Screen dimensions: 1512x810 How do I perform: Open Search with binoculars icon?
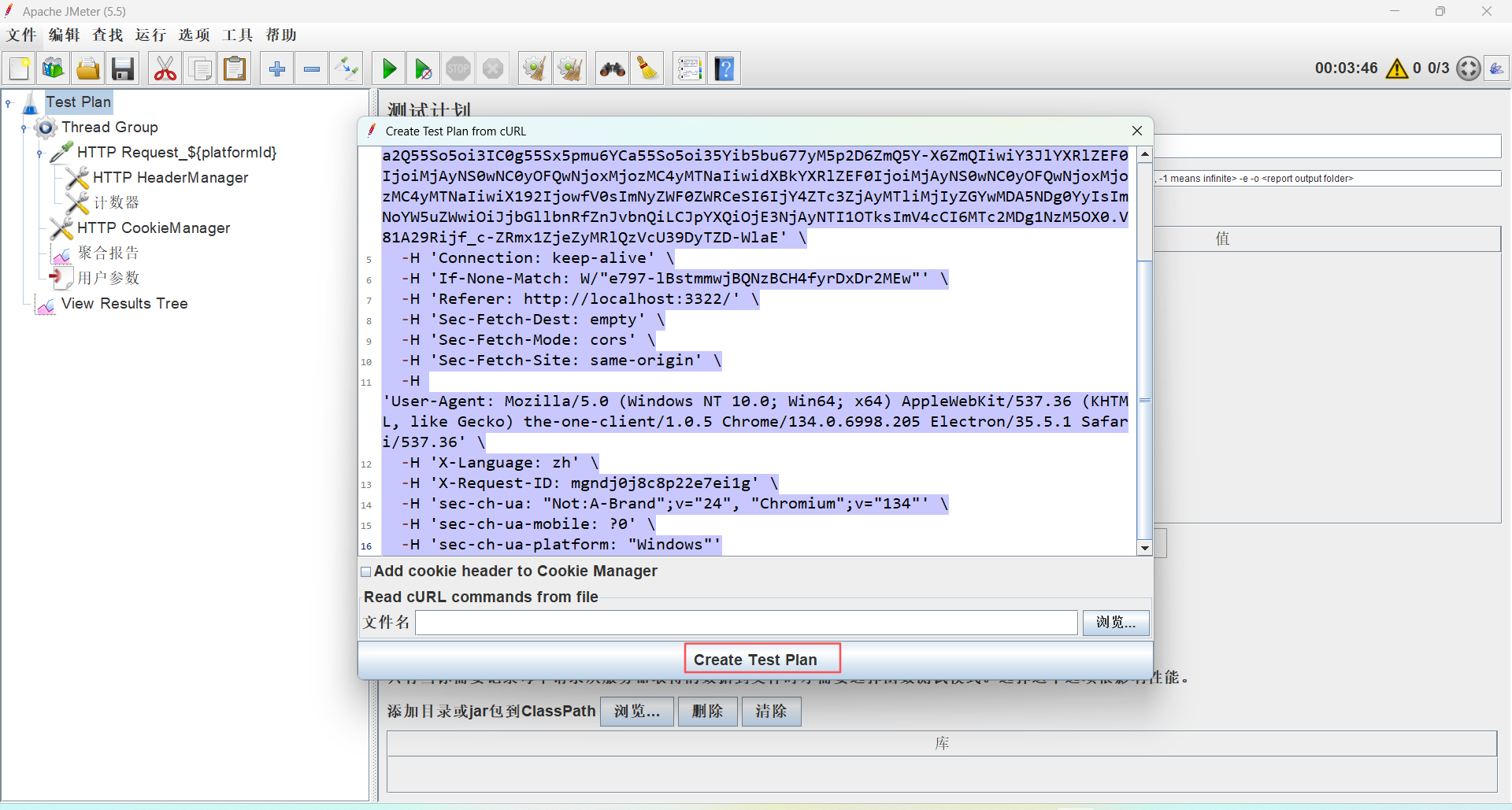pos(612,68)
